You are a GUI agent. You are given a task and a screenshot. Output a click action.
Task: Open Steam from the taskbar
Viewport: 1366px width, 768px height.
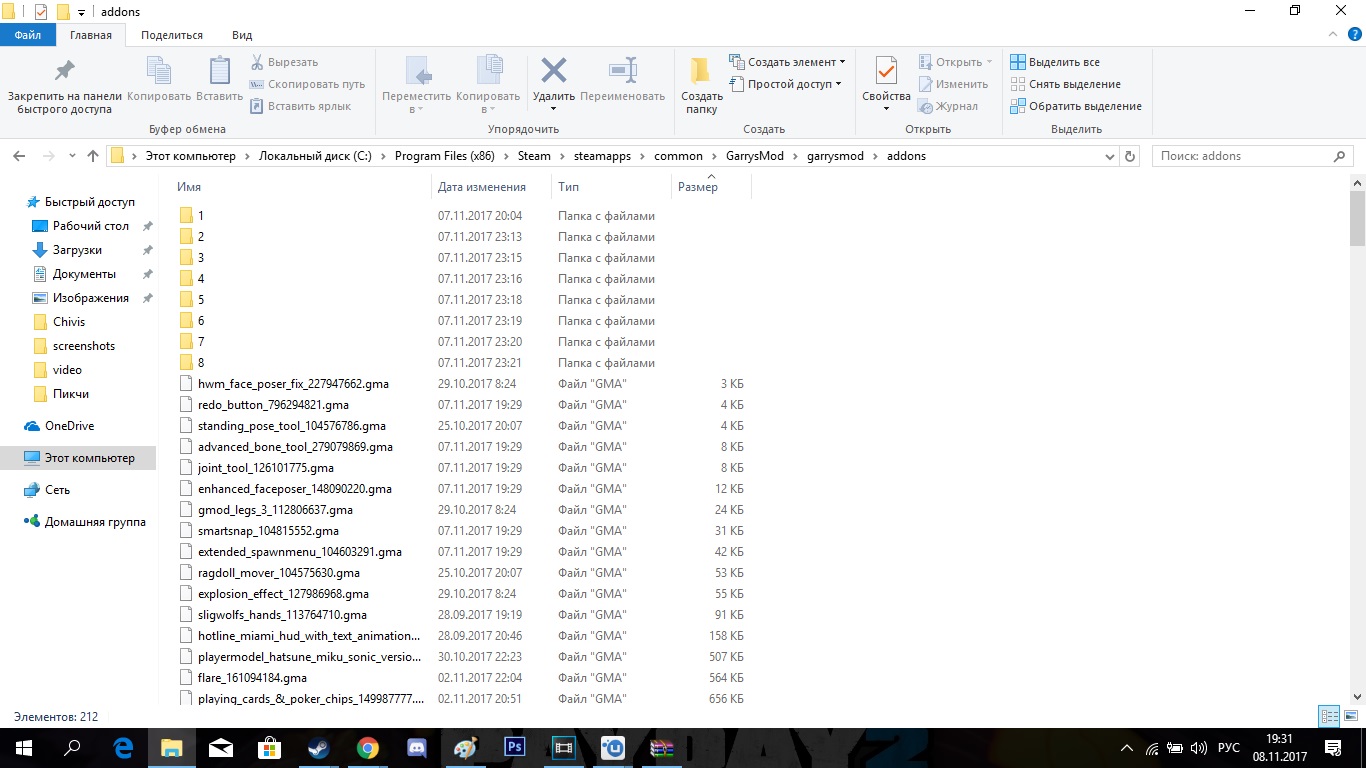tap(319, 748)
